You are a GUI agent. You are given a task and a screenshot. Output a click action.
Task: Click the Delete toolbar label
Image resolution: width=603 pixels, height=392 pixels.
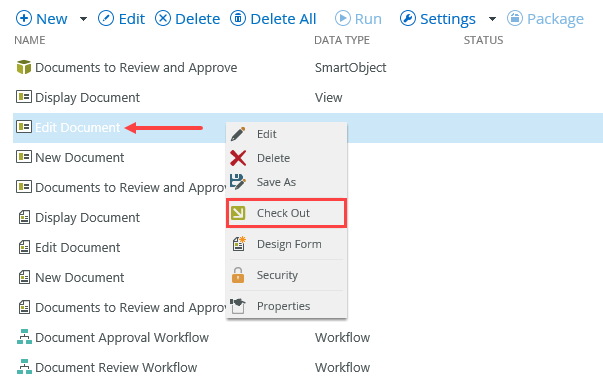coord(198,18)
